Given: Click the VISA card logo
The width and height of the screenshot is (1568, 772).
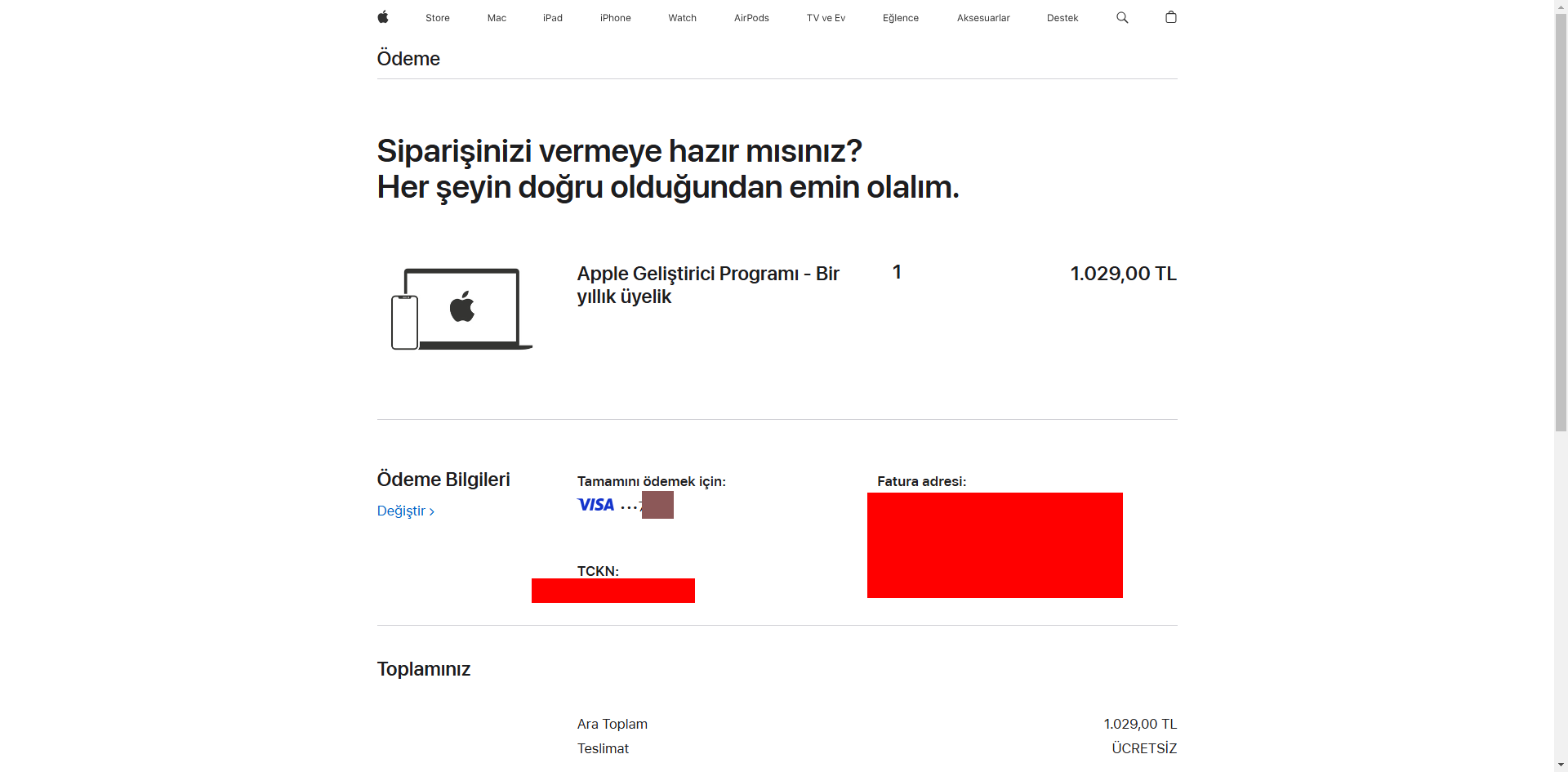Looking at the screenshot, I should [x=595, y=505].
